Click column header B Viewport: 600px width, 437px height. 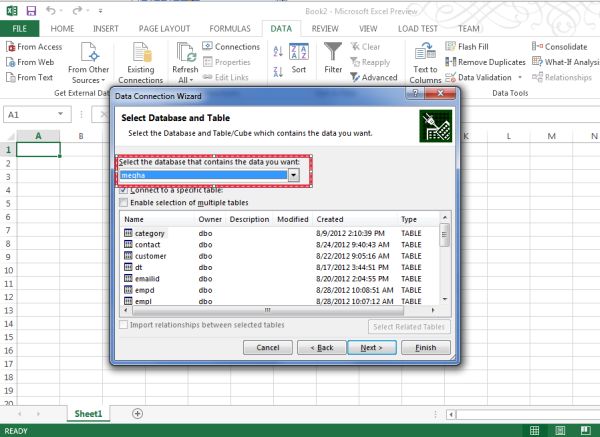click(81, 136)
